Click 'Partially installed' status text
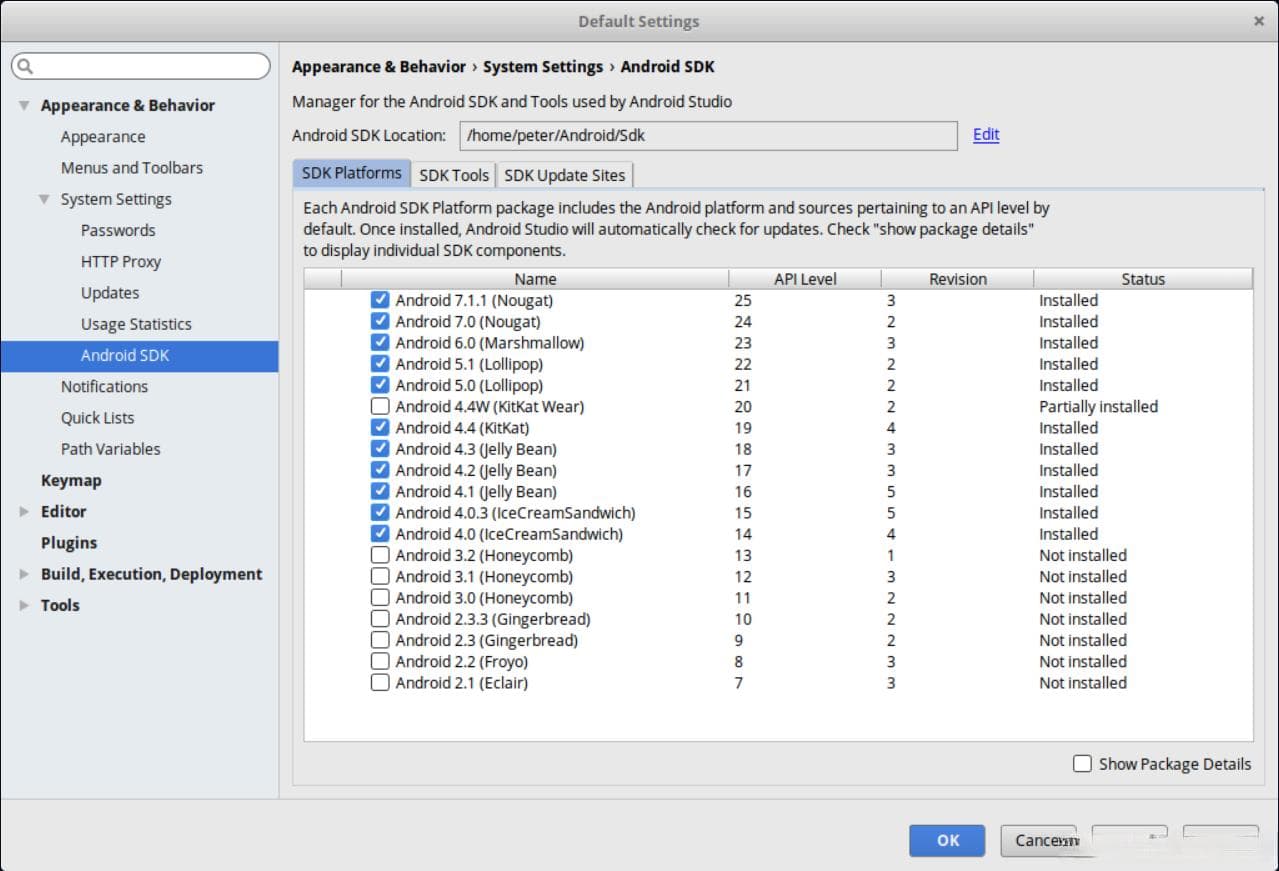 (1098, 406)
